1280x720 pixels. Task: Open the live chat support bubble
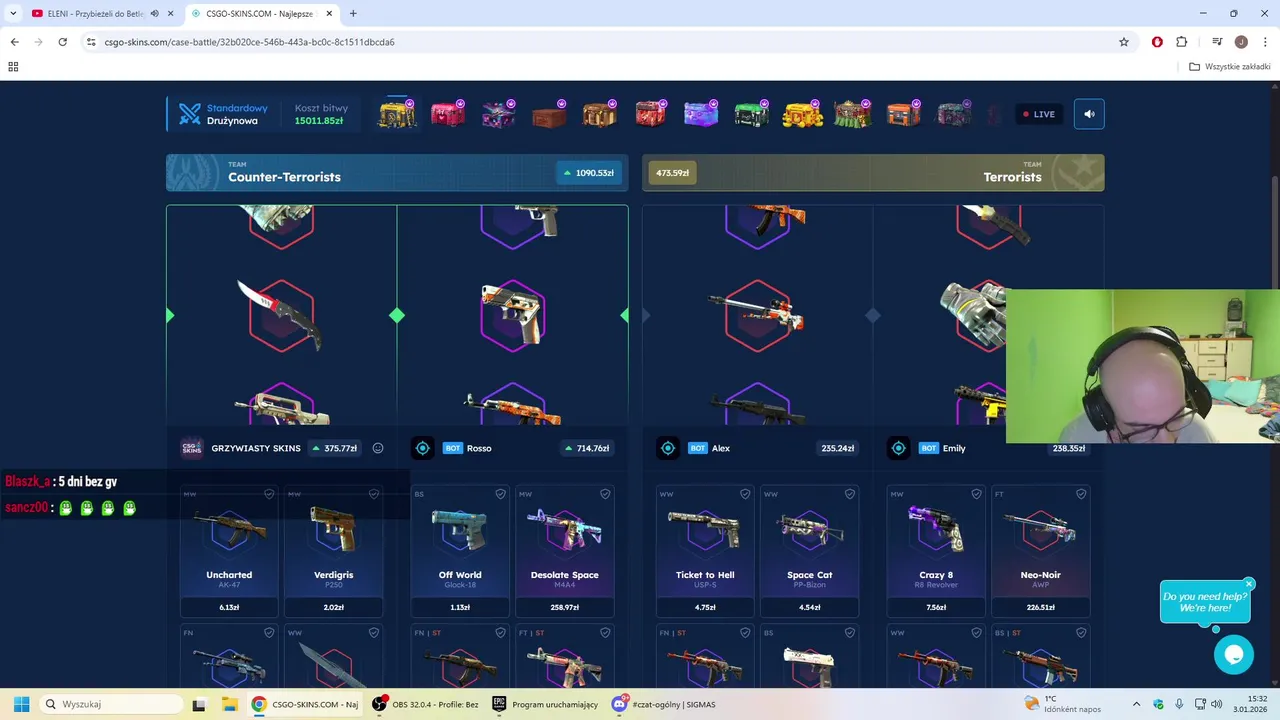click(1234, 655)
